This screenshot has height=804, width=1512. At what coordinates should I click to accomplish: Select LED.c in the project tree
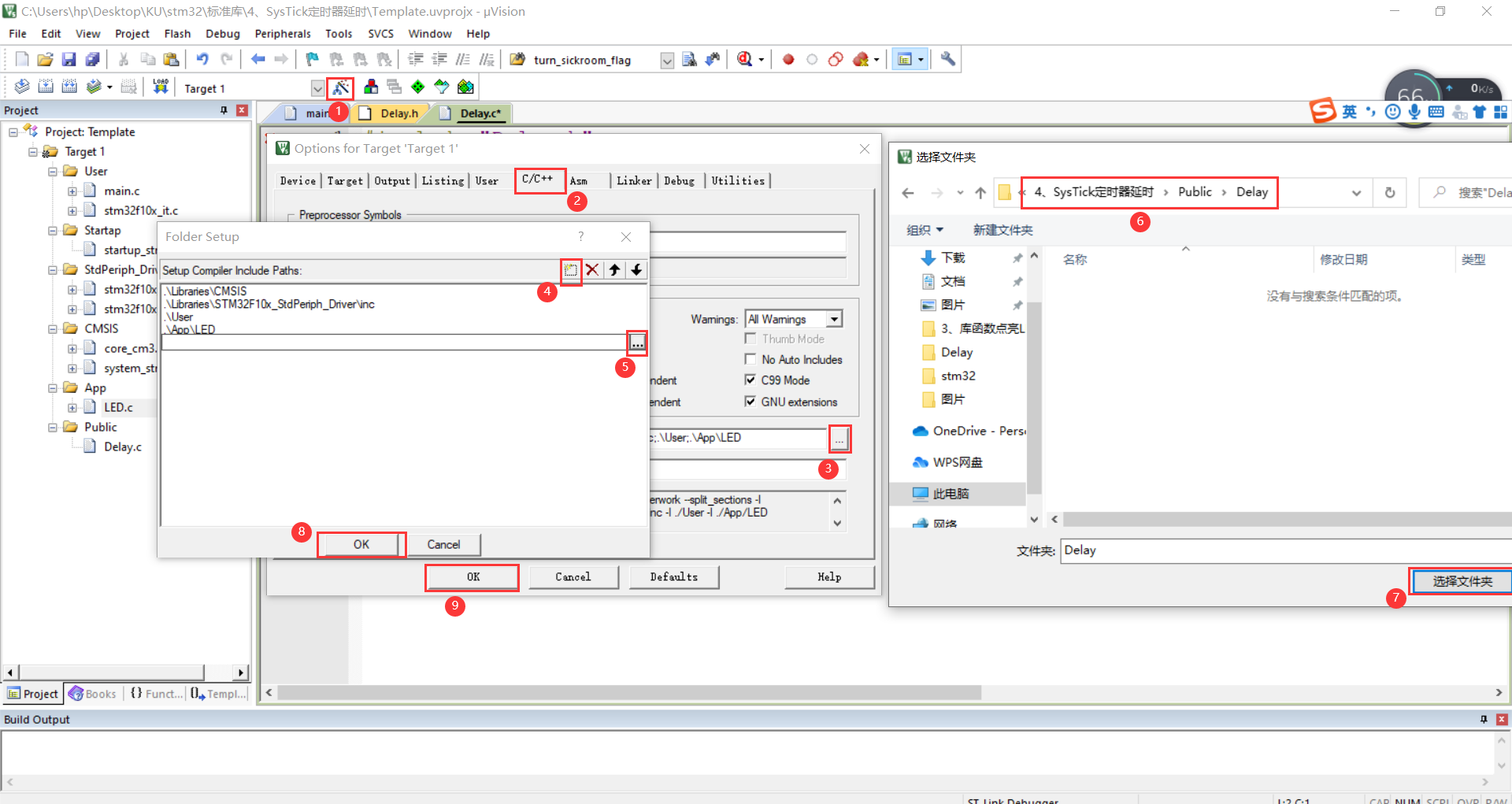tap(118, 407)
